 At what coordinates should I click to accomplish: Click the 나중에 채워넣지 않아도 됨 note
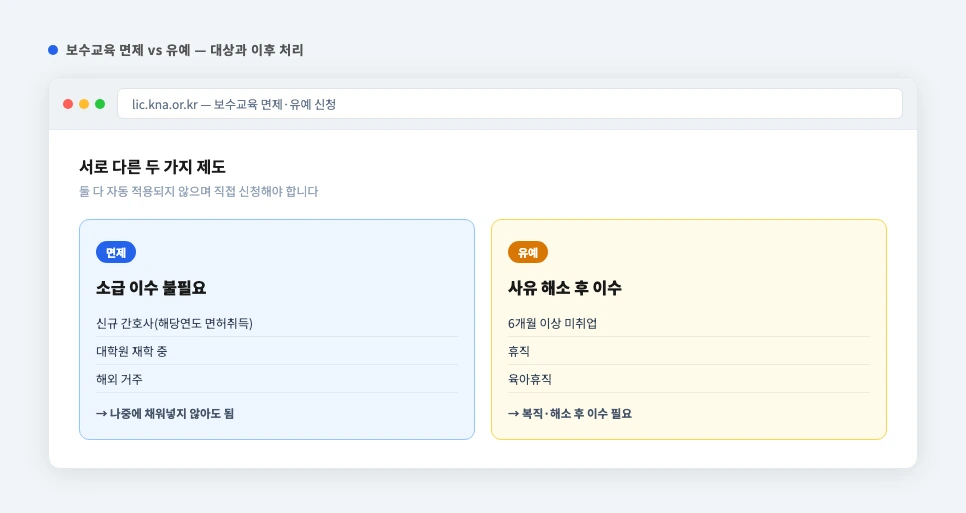click(x=165, y=414)
